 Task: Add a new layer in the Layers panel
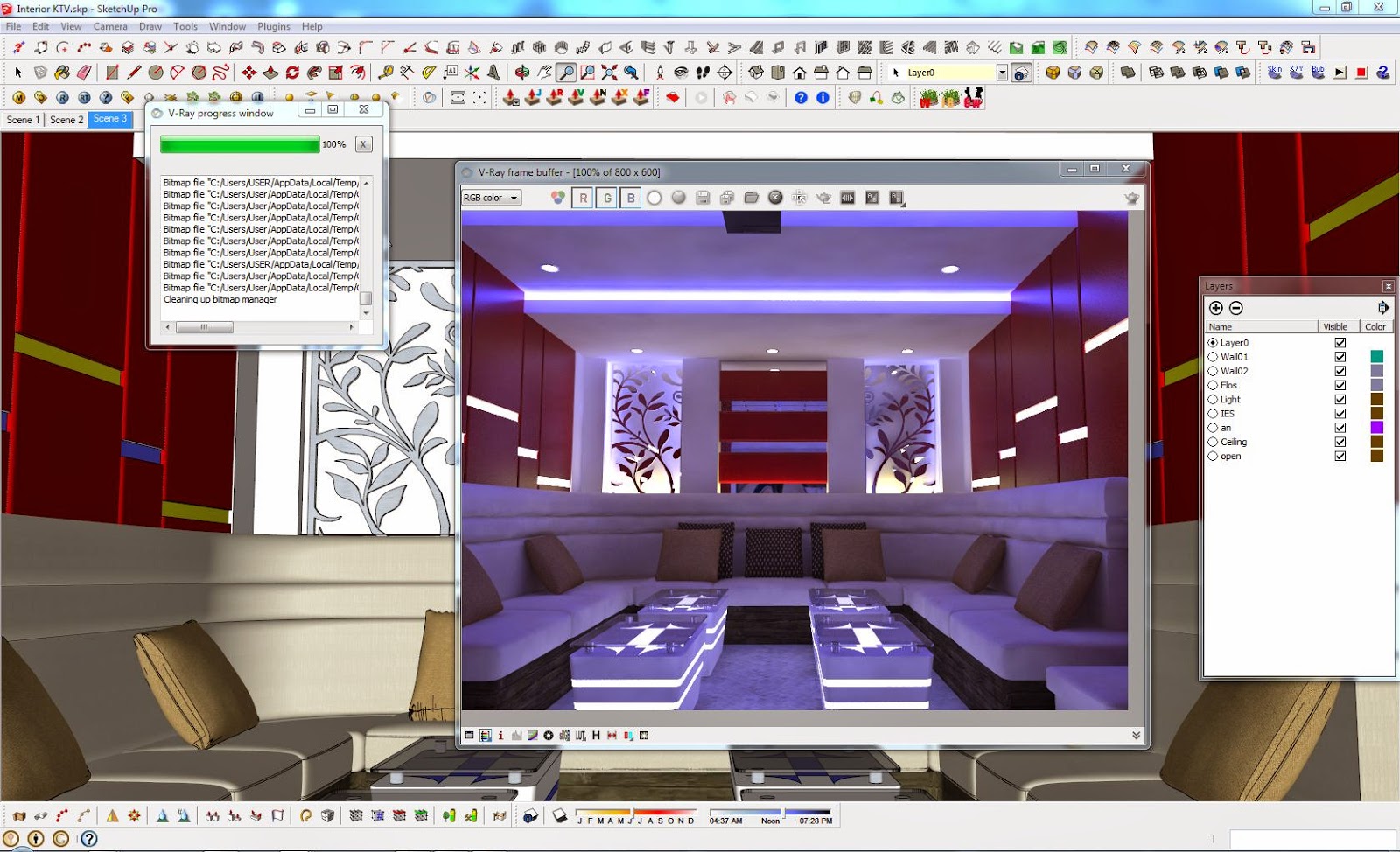1216,308
